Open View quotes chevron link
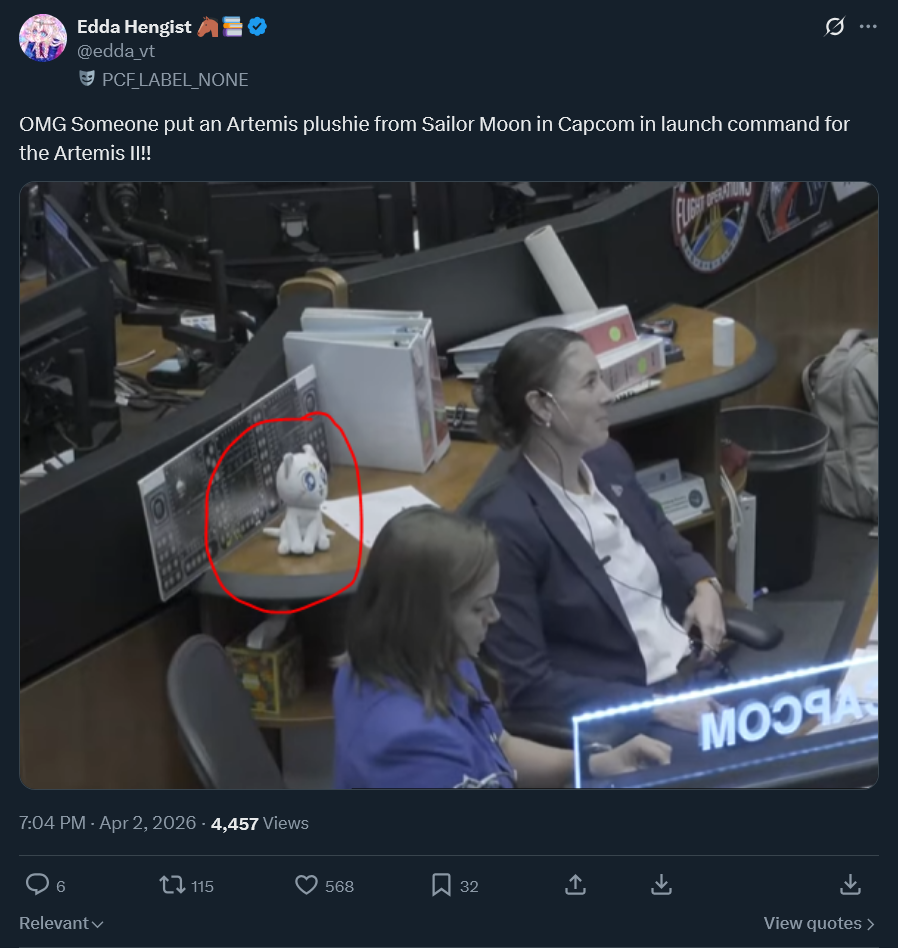This screenshot has height=948, width=898. 819,923
